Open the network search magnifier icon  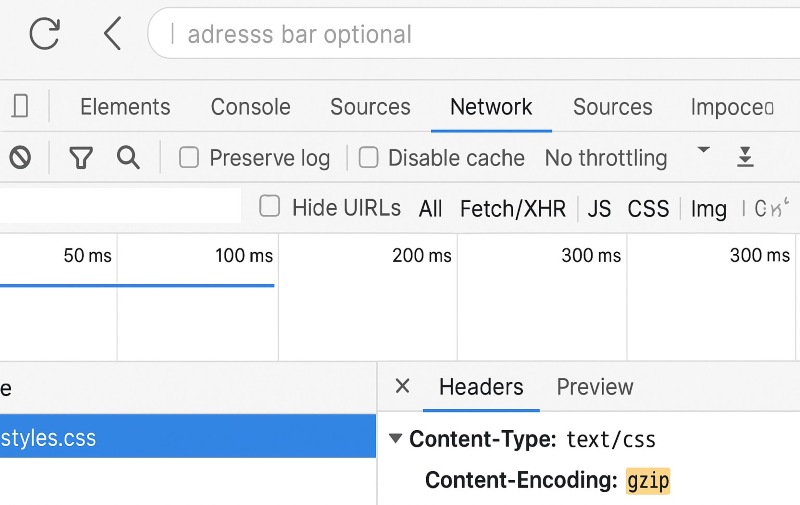[128, 157]
